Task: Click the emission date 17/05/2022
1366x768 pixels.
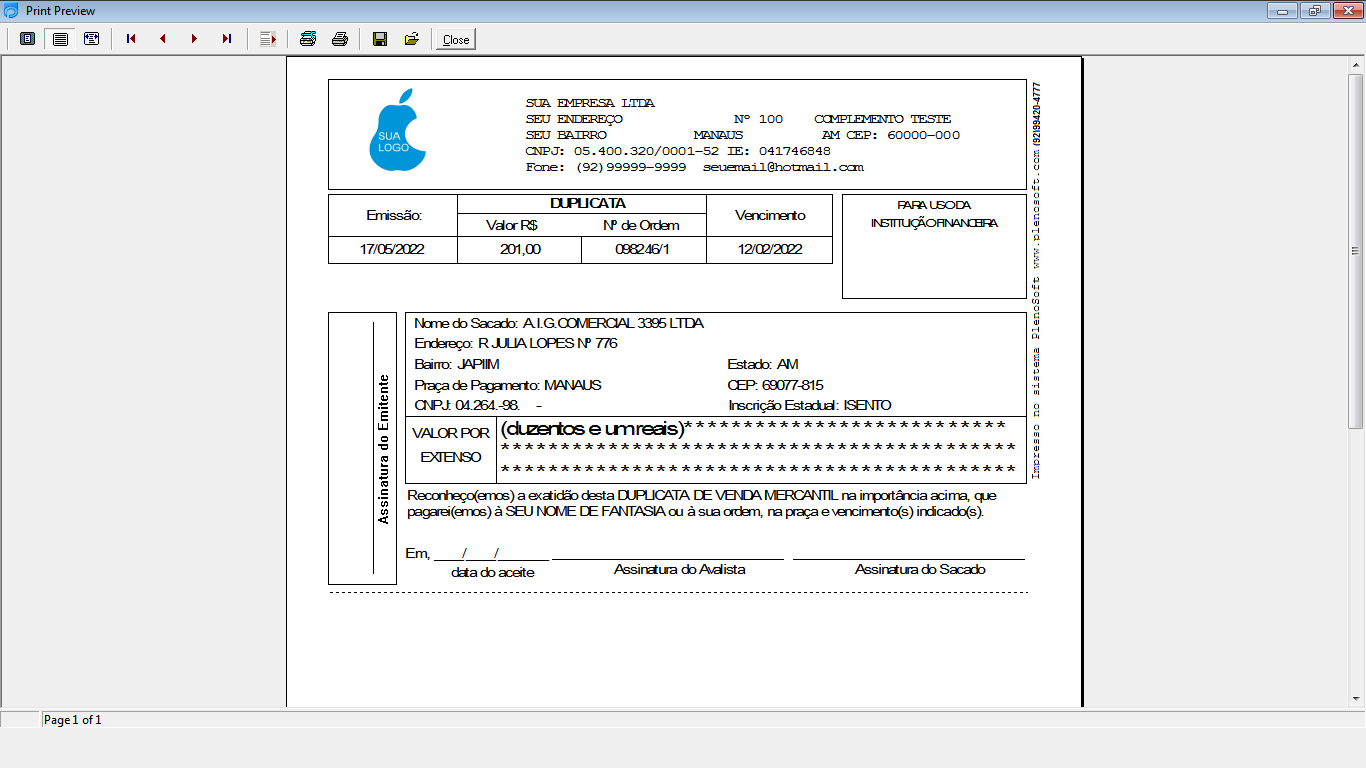Action: pyautogui.click(x=392, y=250)
